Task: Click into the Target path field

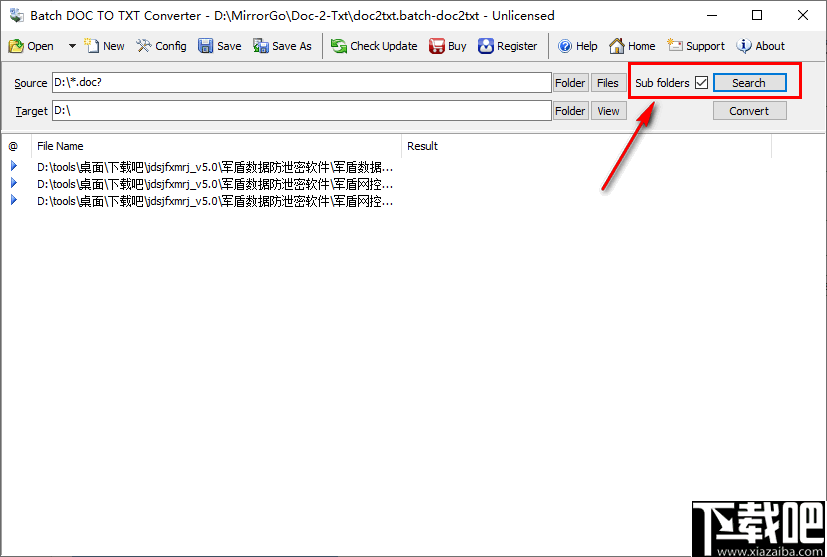Action: 302,111
